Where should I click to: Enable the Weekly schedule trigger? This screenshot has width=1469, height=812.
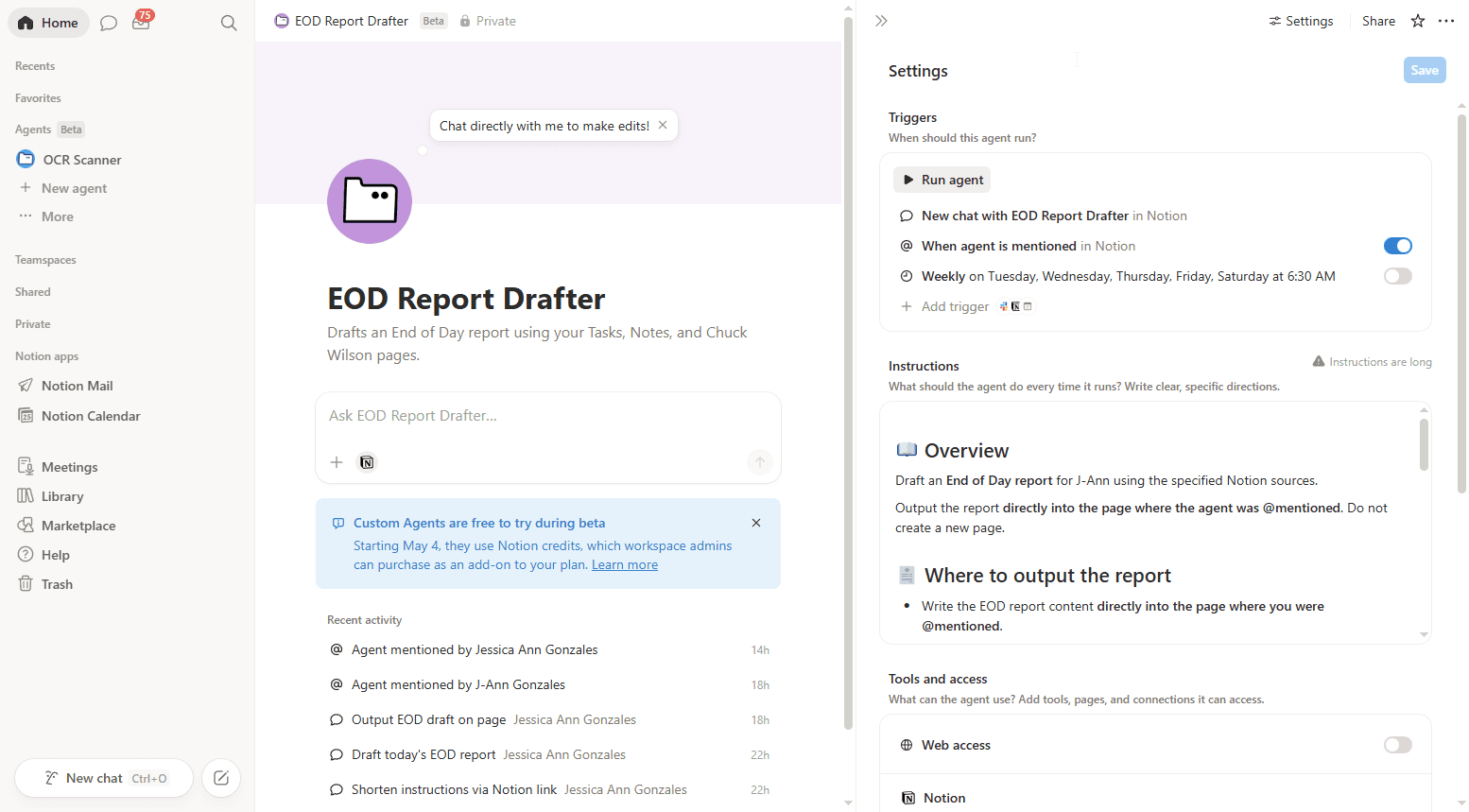1397,276
